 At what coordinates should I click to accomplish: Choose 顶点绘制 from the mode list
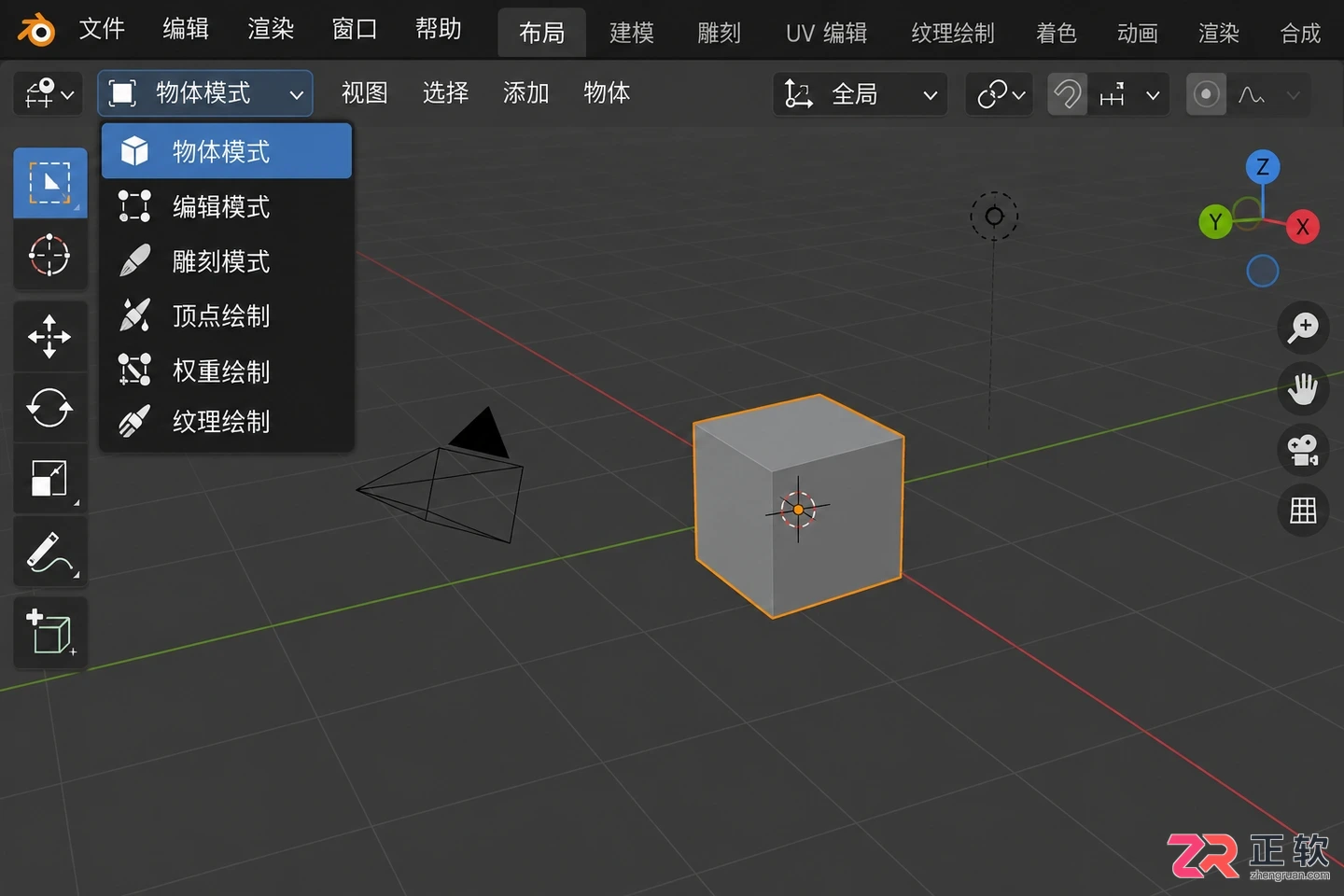227,315
